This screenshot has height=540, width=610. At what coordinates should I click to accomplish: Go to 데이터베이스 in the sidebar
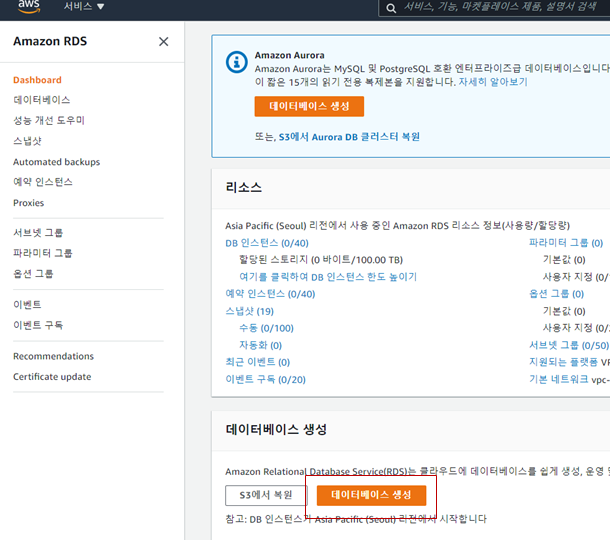[x=42, y=100]
